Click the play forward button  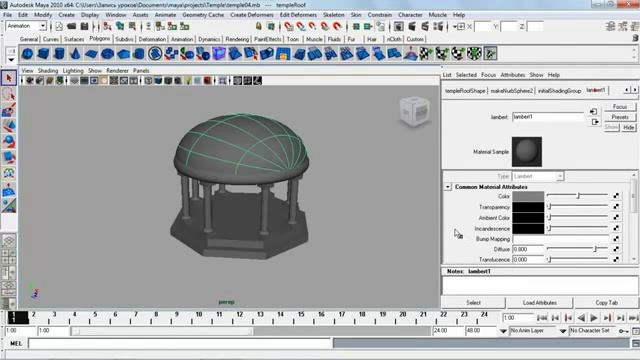pos(594,318)
